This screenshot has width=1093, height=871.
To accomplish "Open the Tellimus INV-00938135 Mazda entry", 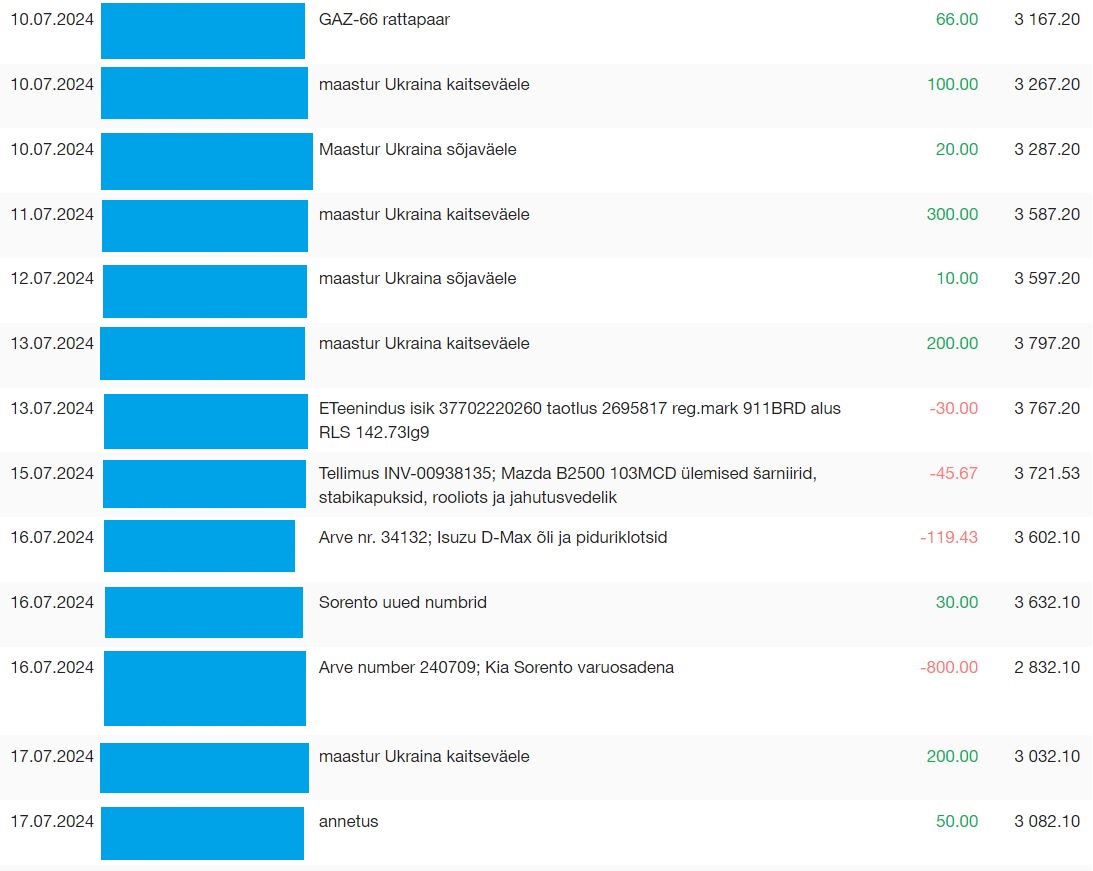I will (x=567, y=485).
